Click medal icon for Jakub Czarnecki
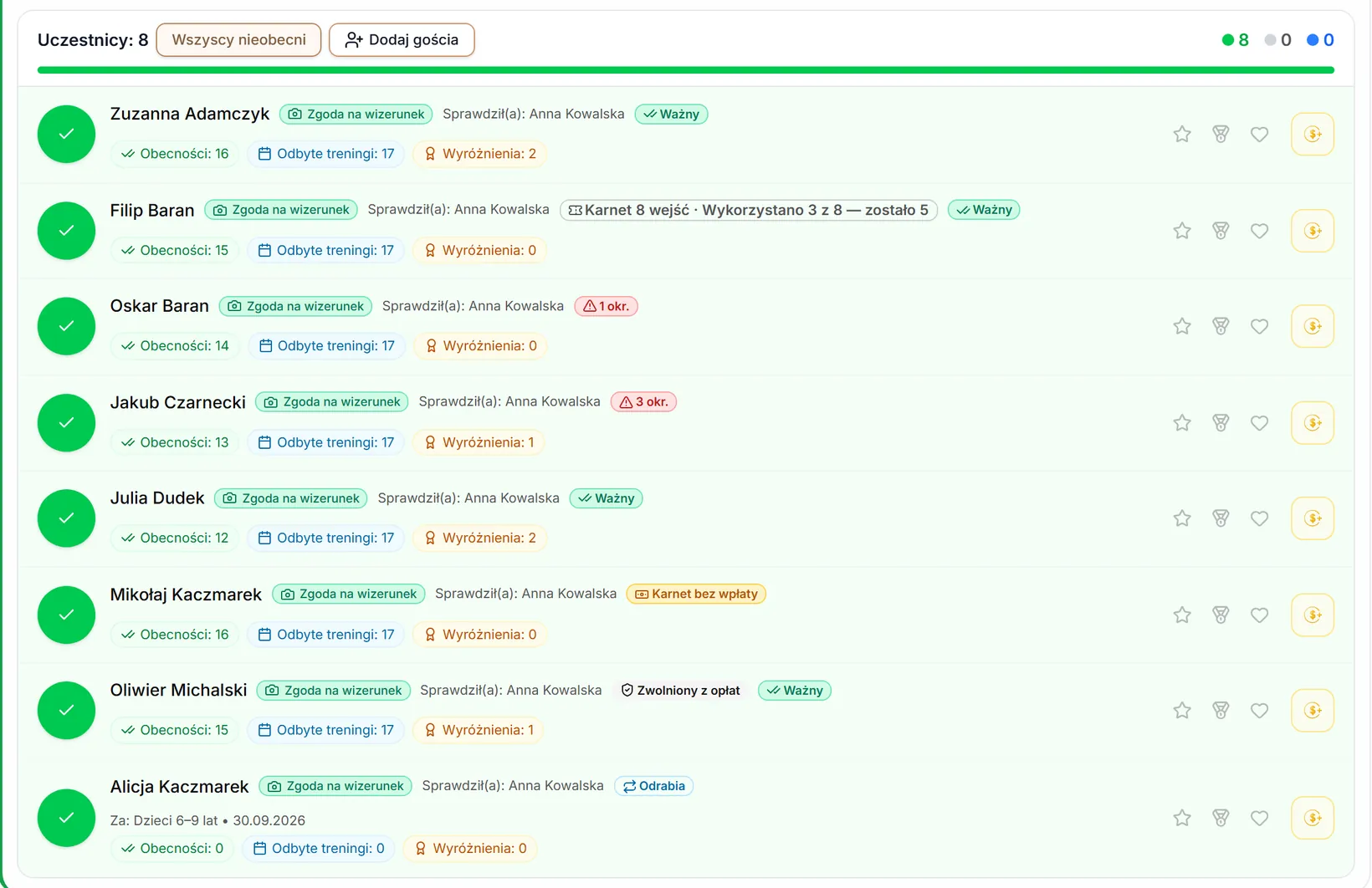Image resolution: width=1372 pixels, height=888 pixels. (x=1221, y=423)
